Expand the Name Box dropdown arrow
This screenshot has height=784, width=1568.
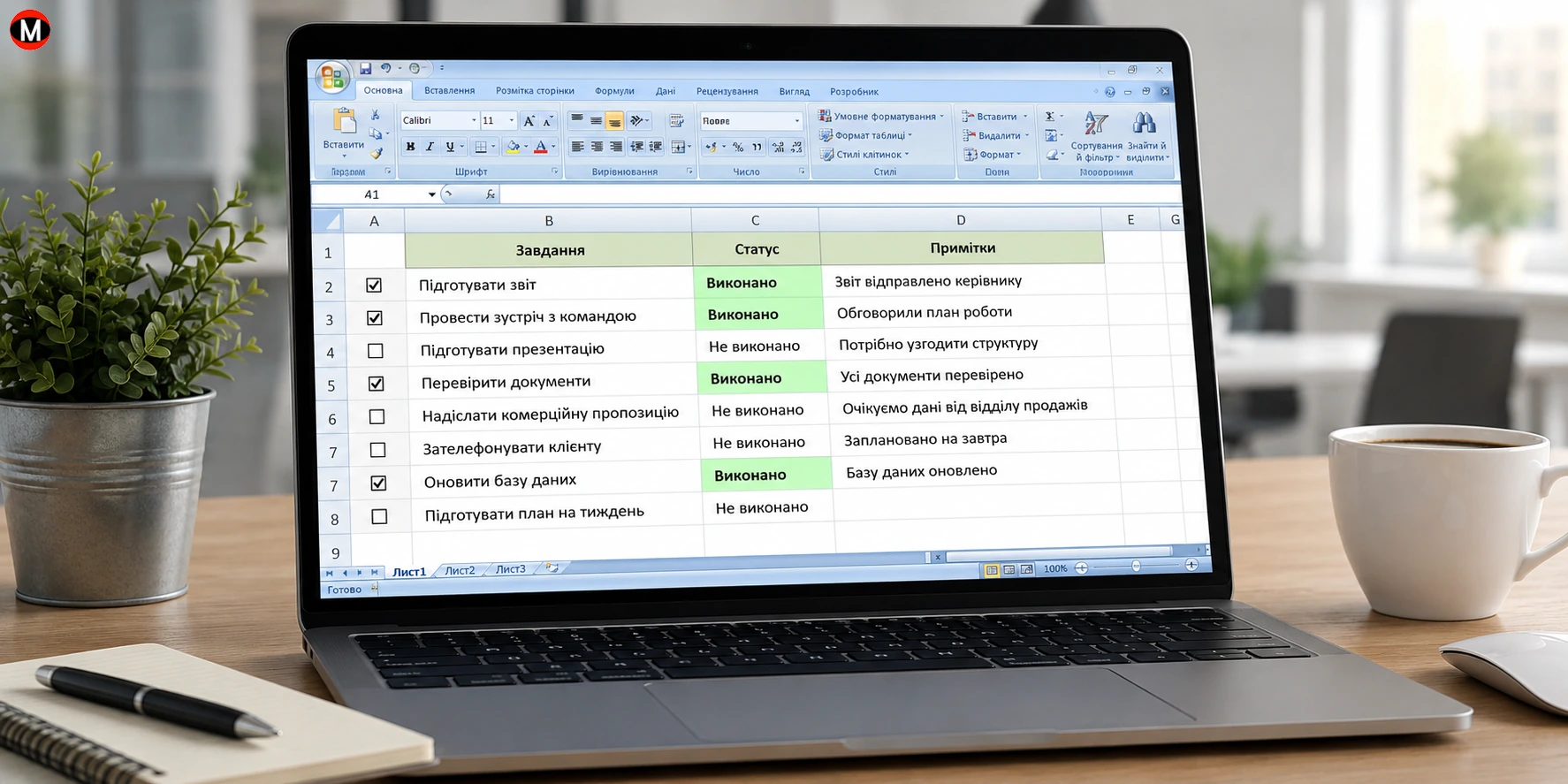(431, 194)
